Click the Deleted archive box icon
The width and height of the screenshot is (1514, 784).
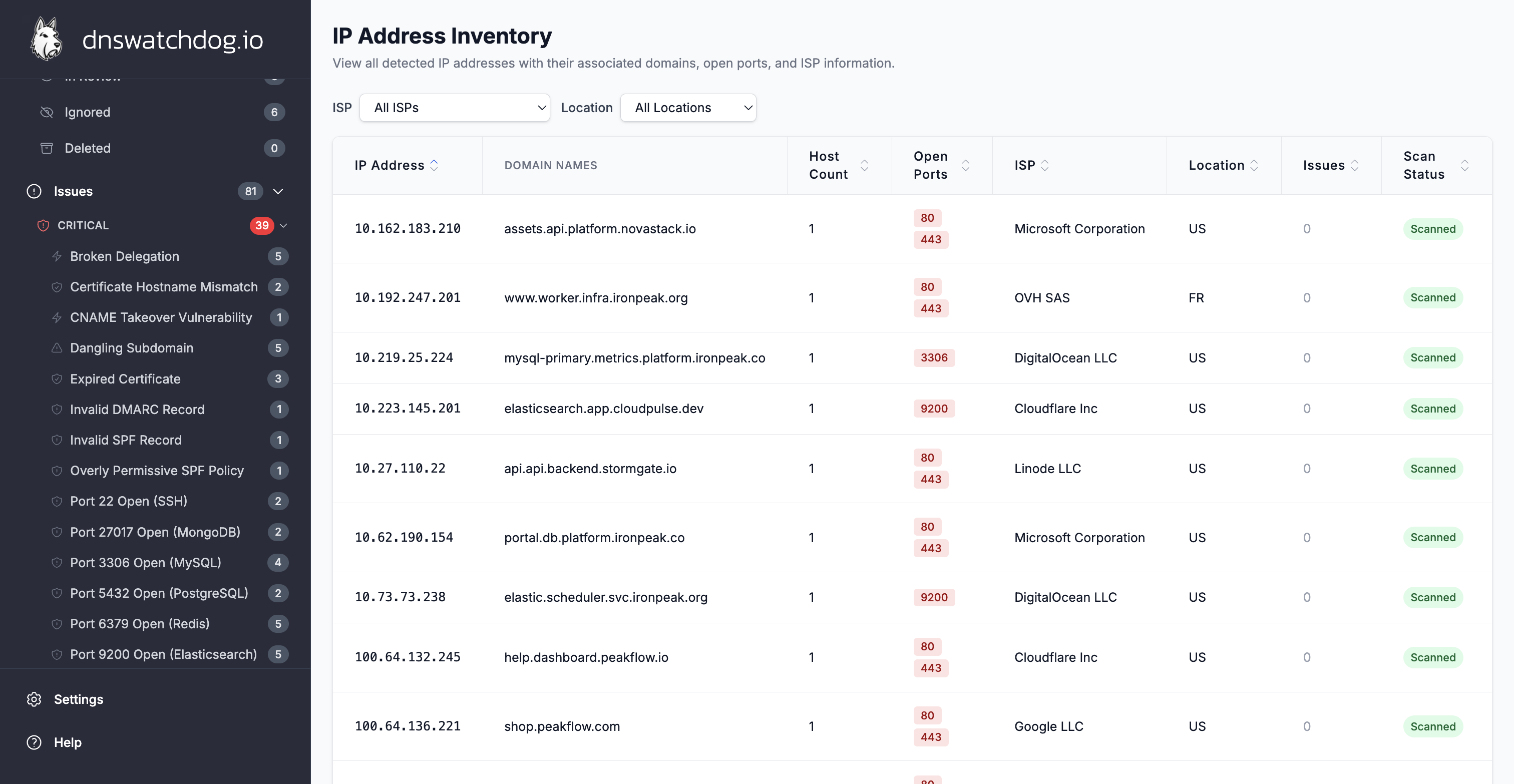[x=47, y=148]
